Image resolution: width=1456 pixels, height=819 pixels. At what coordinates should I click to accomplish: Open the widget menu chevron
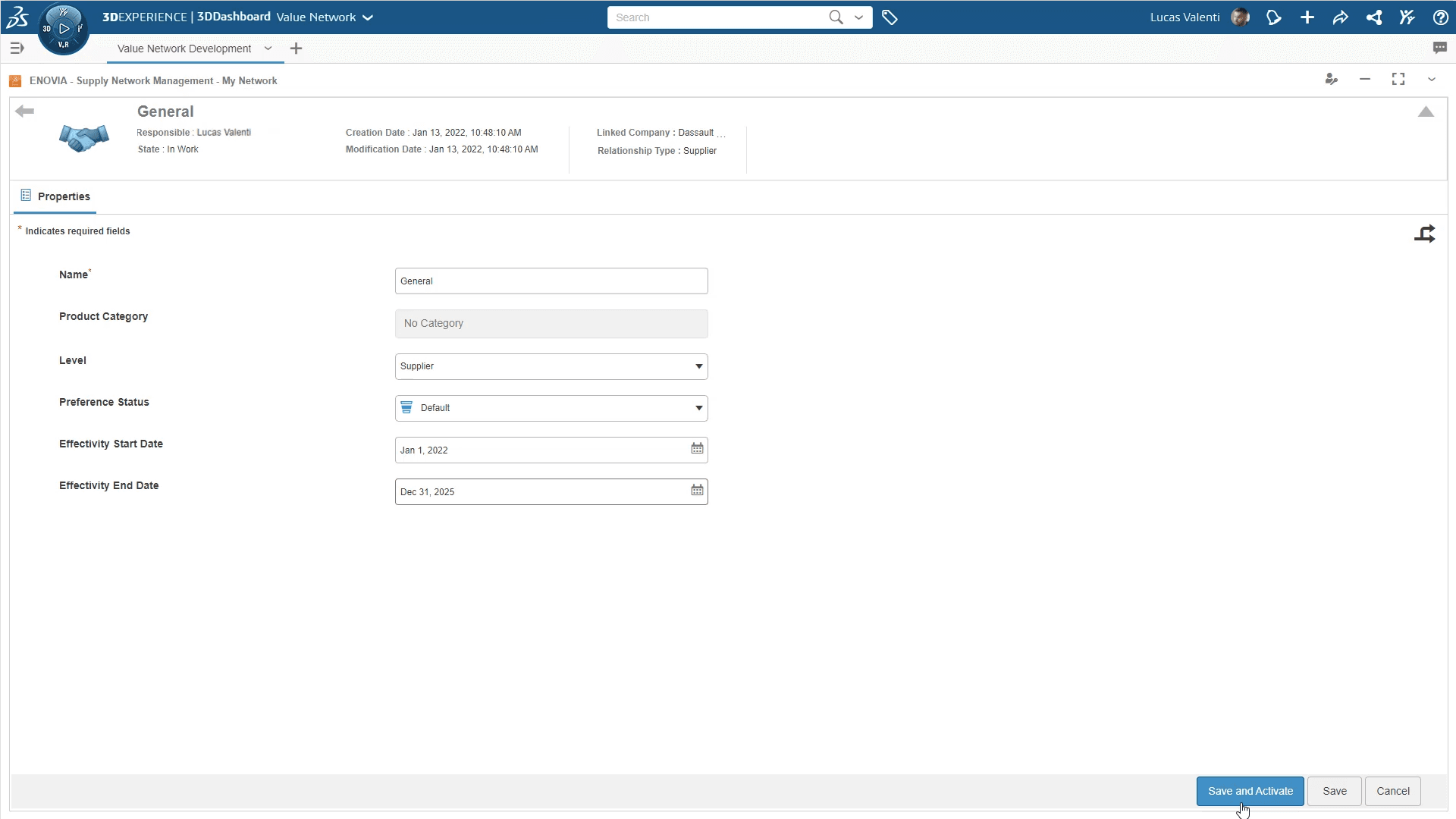coord(1432,79)
